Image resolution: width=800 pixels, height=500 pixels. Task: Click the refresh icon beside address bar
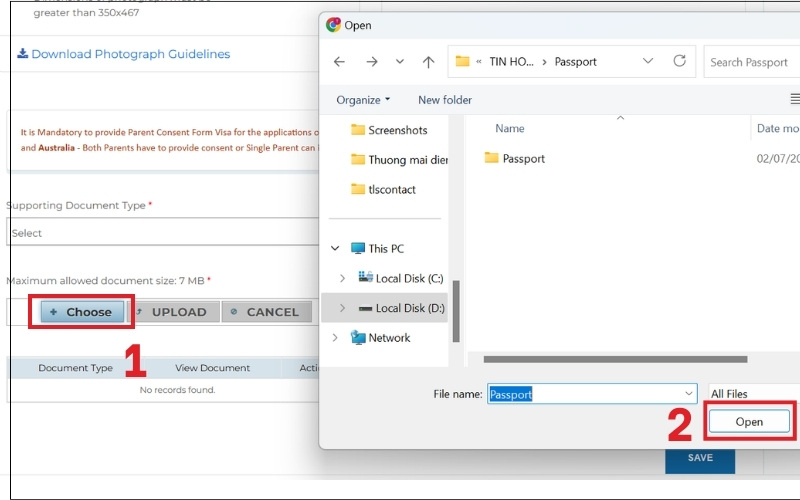(x=680, y=61)
